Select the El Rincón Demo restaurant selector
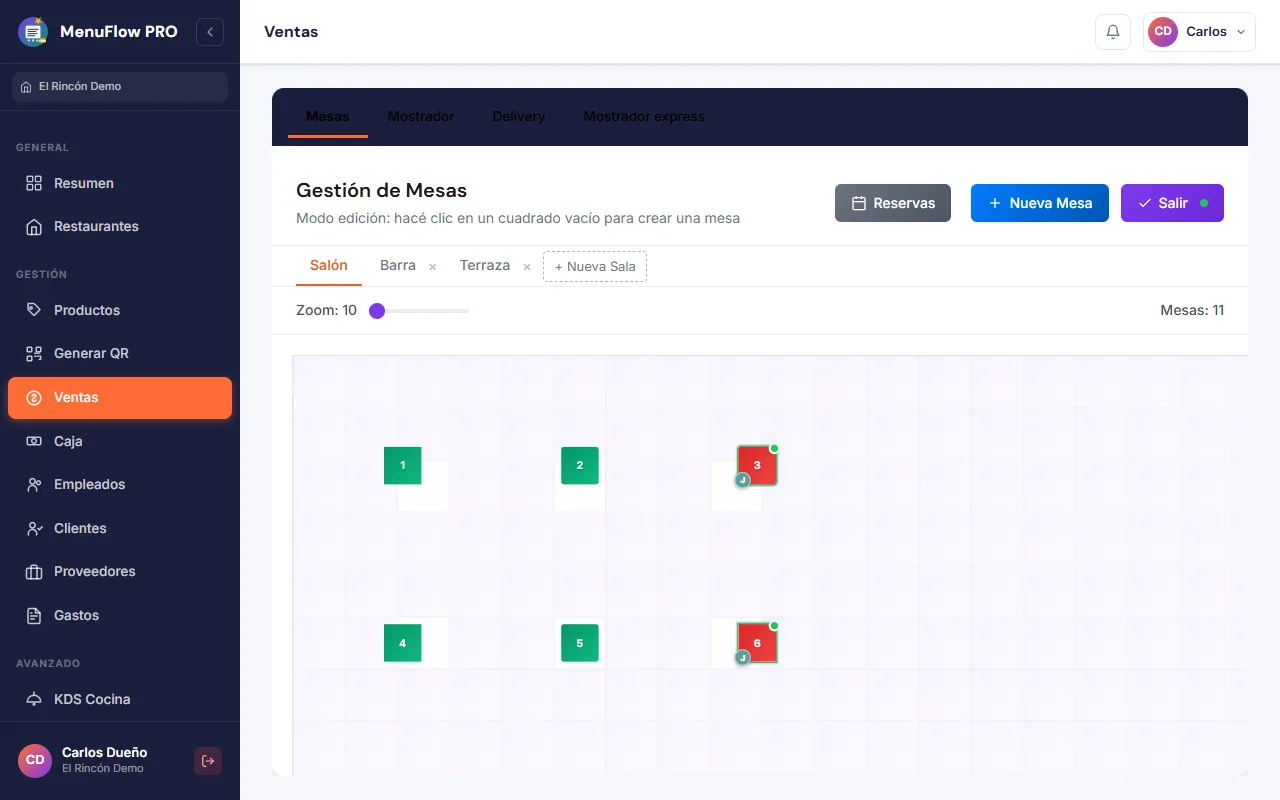The width and height of the screenshot is (1280, 800). 120,87
